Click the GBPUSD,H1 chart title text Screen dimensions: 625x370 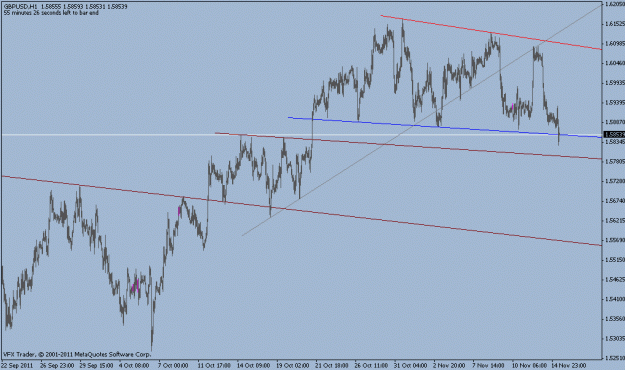tap(65, 7)
